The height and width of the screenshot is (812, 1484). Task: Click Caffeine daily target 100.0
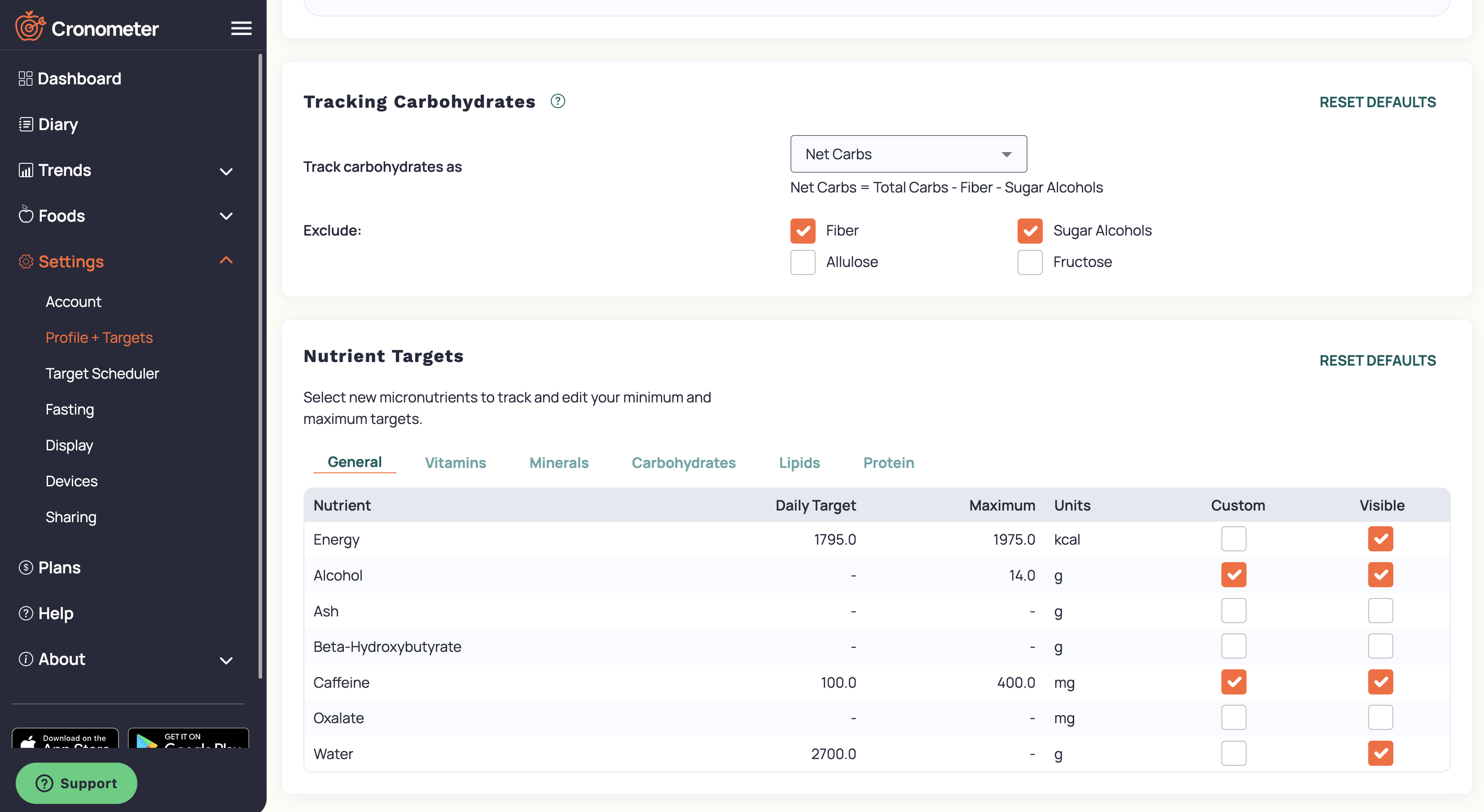838,682
